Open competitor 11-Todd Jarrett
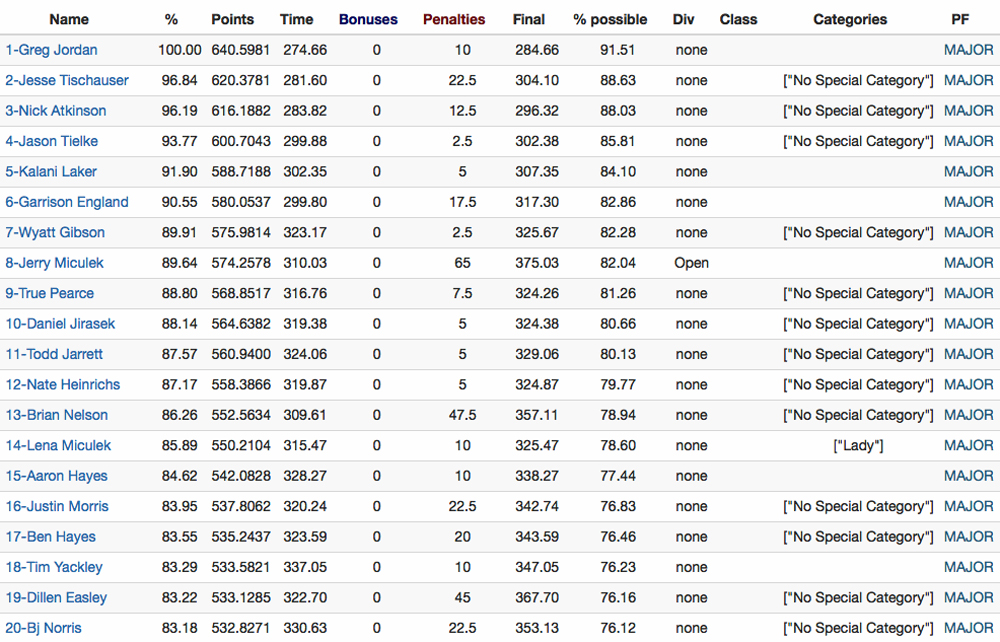This screenshot has width=1000, height=642. pyautogui.click(x=54, y=354)
